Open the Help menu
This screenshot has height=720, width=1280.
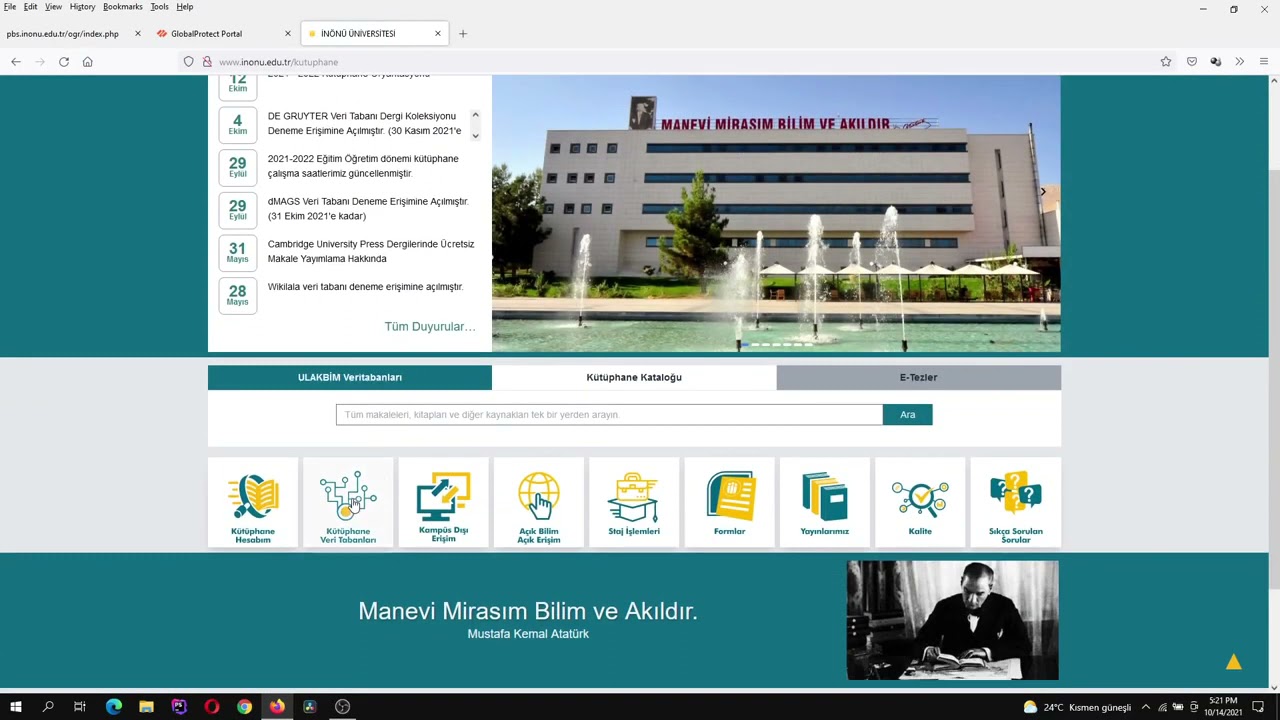point(185,7)
